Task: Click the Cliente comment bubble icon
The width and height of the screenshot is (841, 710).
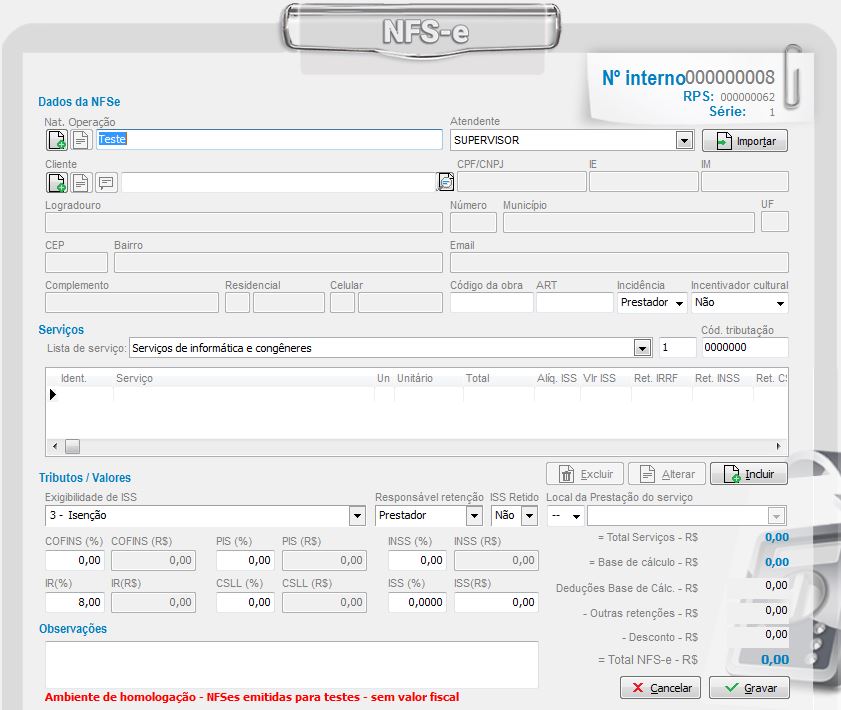Action: click(106, 182)
